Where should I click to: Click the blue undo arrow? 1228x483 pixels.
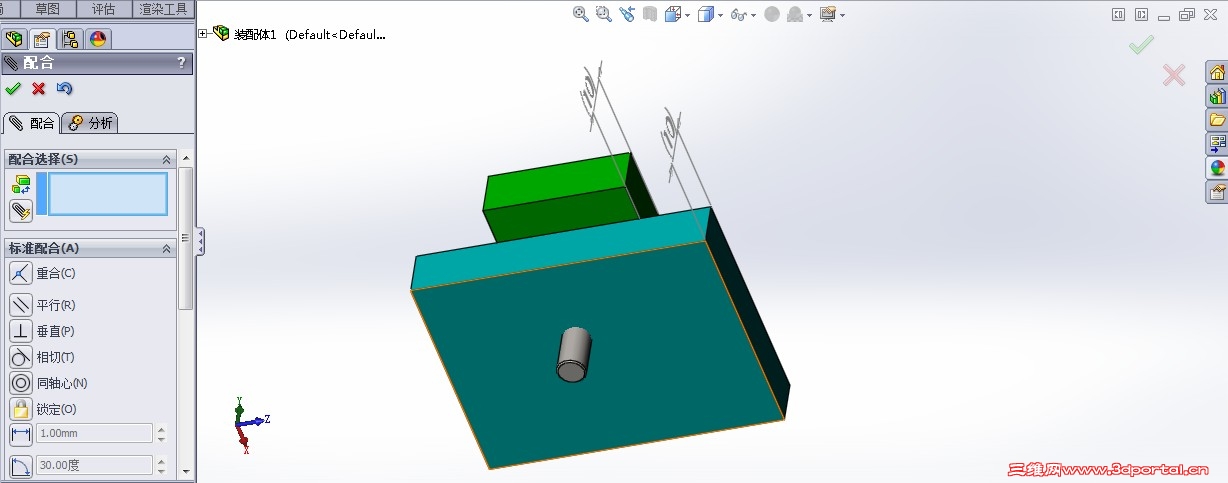tap(65, 89)
